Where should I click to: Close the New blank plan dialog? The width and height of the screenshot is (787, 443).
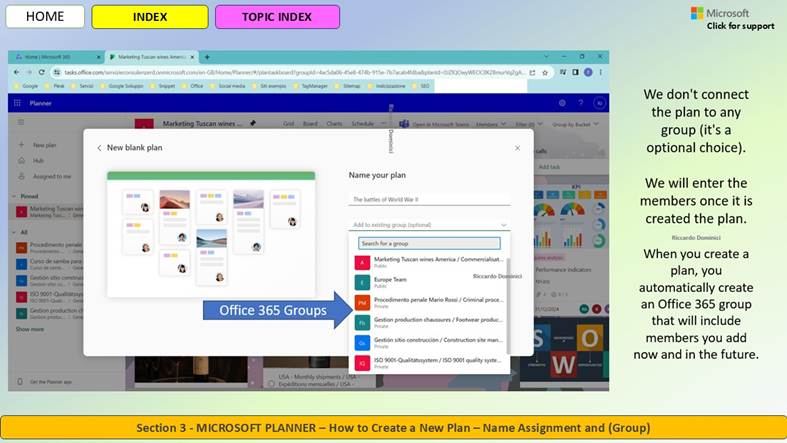tap(517, 148)
